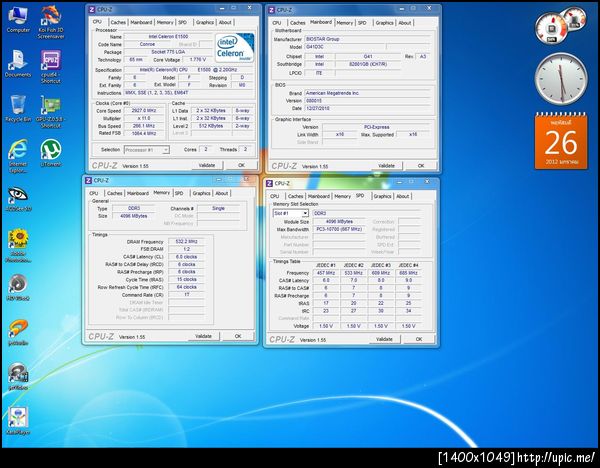Switch to Memory tab in the SPD slot window
This screenshot has width=600, height=468.
coord(342,196)
